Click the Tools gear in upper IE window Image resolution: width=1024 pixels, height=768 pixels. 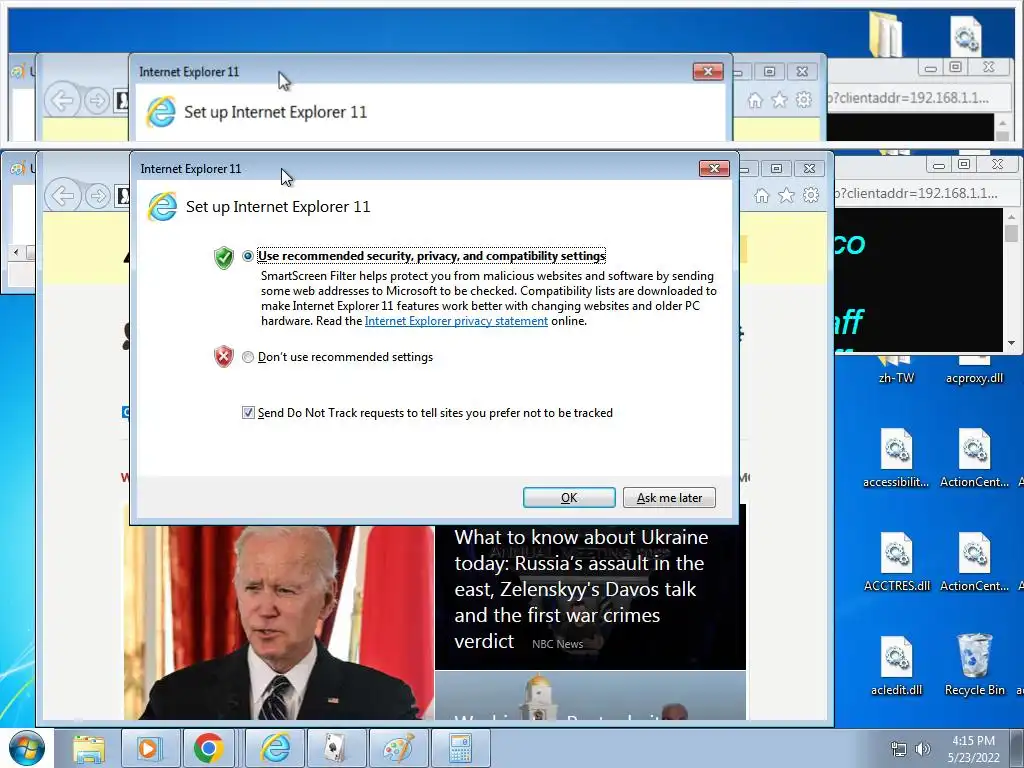[x=804, y=100]
